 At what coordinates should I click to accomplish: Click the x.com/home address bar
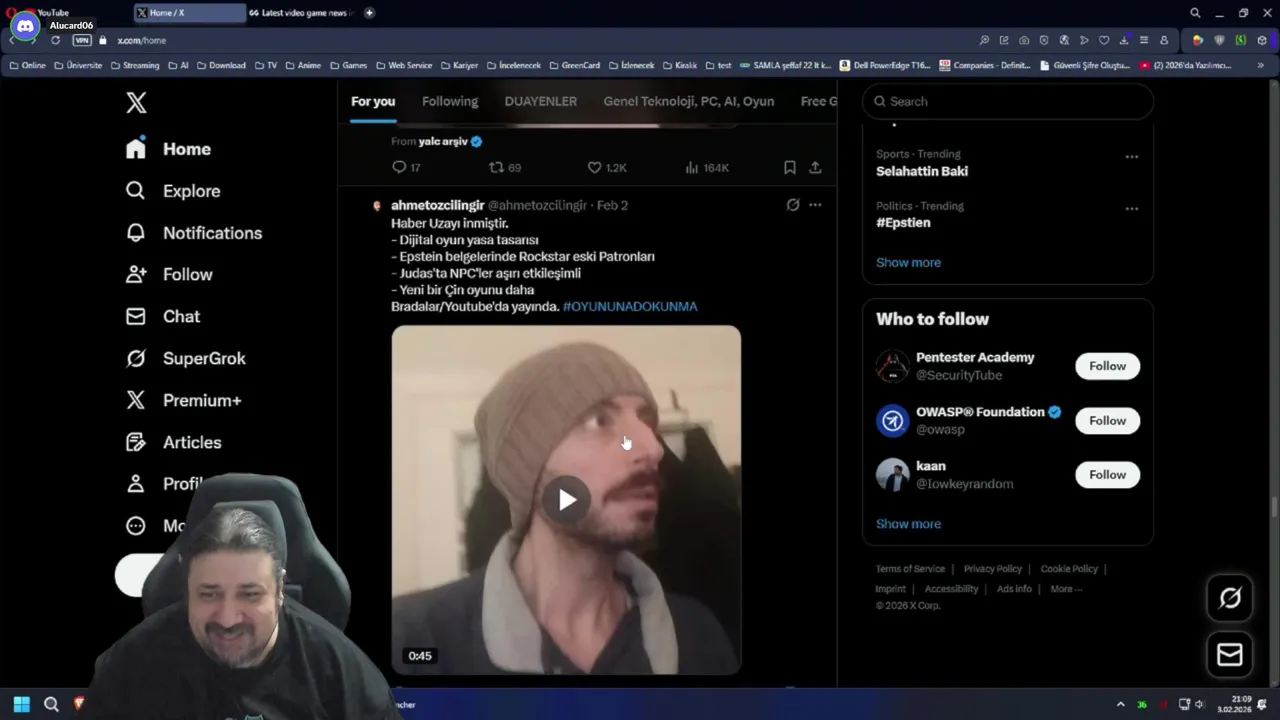click(141, 40)
